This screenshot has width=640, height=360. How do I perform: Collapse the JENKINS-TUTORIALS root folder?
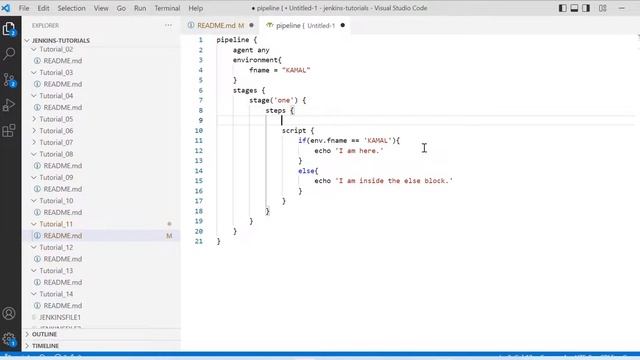coord(61,40)
